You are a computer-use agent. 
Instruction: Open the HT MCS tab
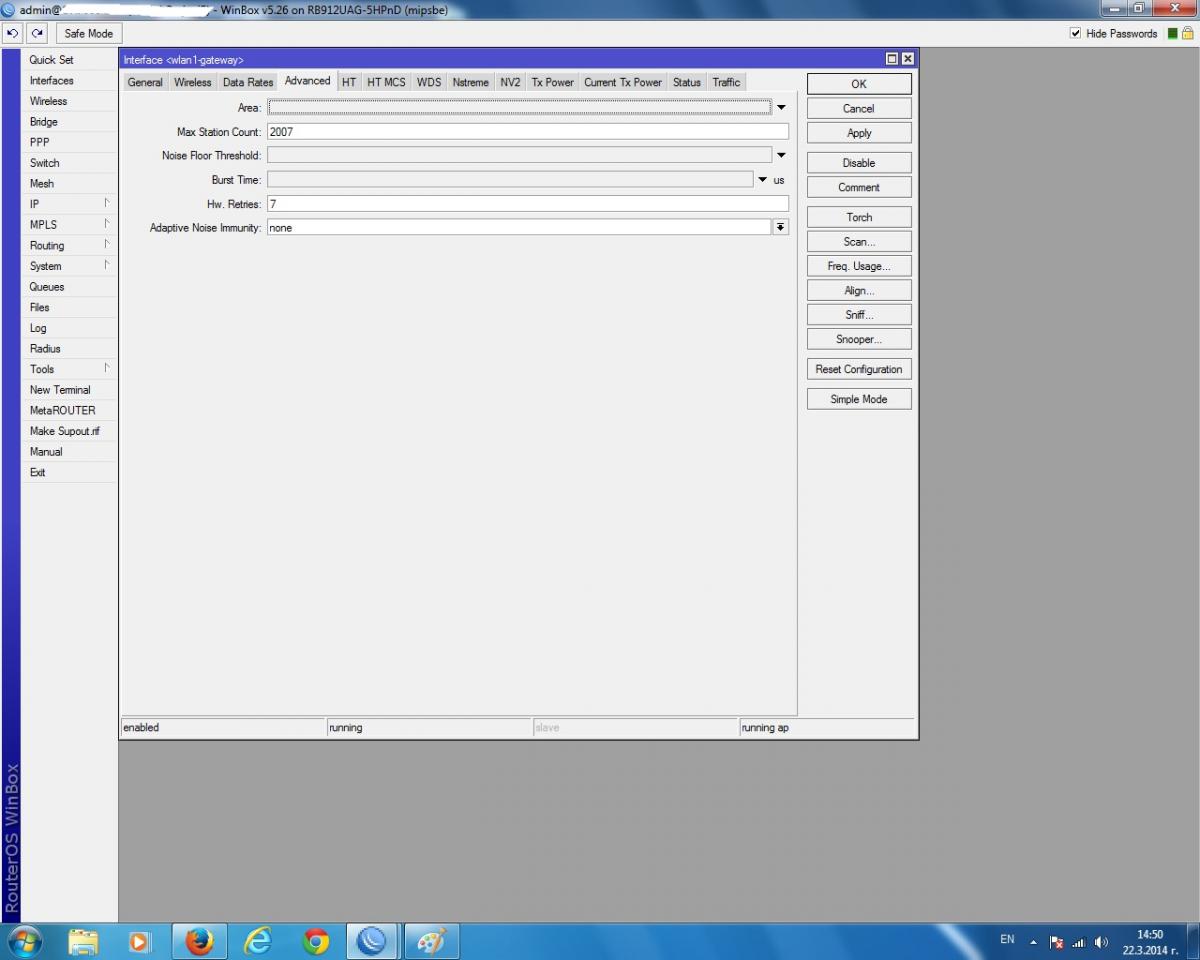pos(386,82)
